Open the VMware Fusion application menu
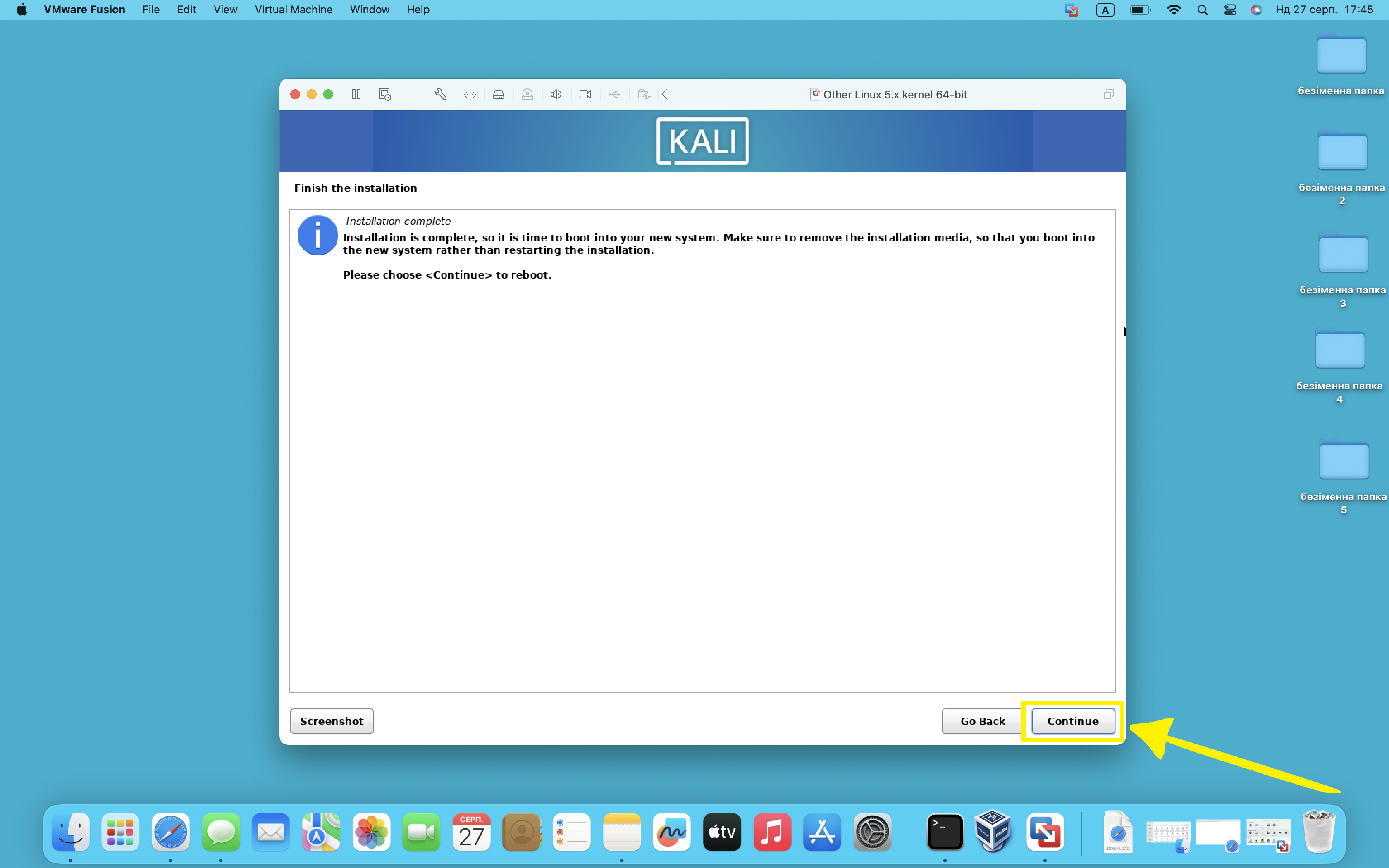The height and width of the screenshot is (868, 1389). pyautogui.click(x=84, y=10)
